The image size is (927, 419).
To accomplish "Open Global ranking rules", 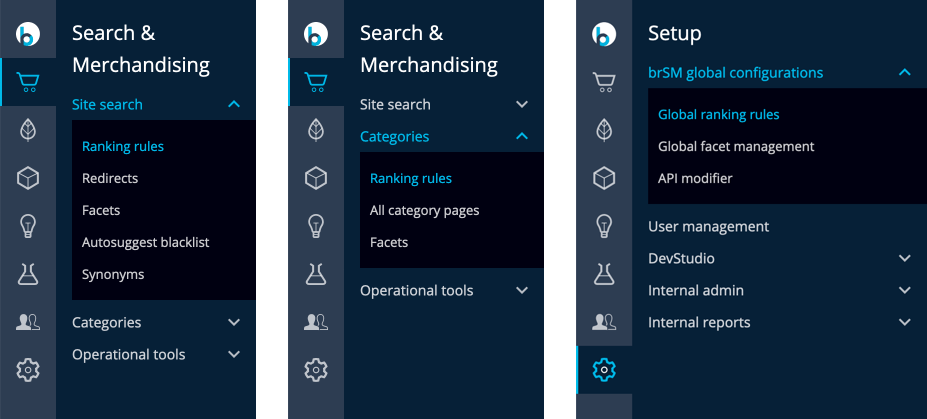I will pos(719,115).
